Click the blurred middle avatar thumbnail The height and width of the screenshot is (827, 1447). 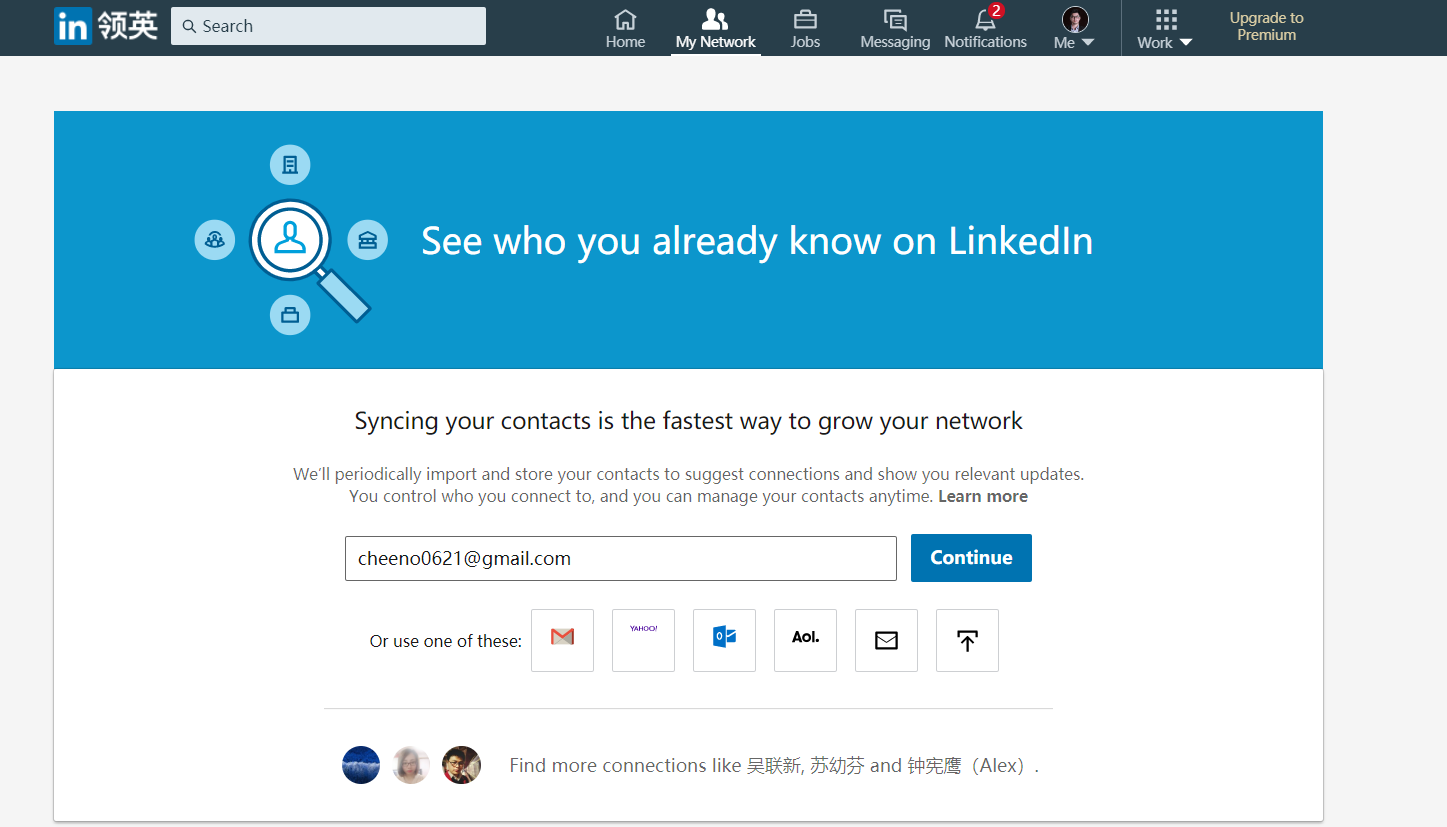pos(411,765)
